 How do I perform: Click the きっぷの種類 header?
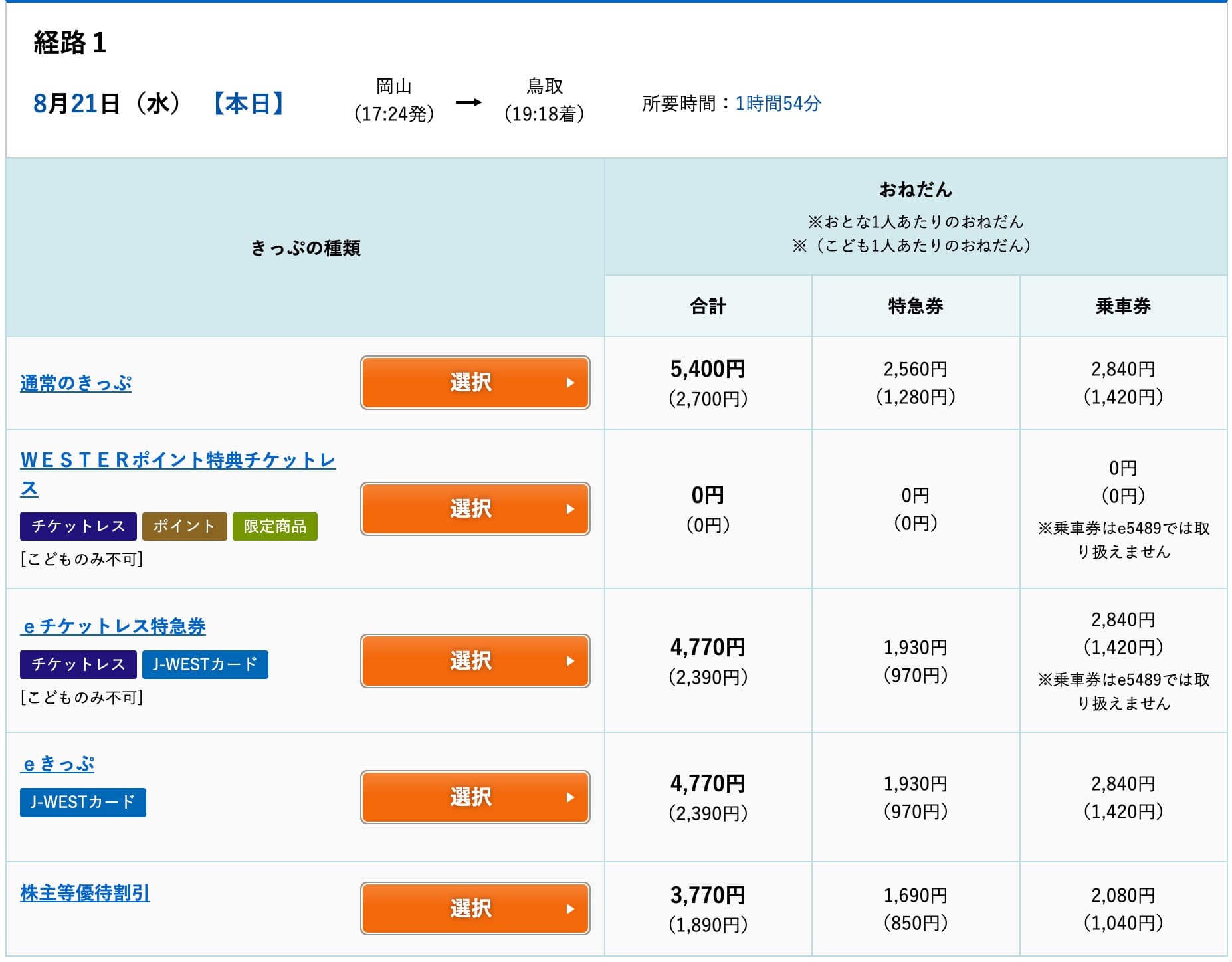[306, 248]
